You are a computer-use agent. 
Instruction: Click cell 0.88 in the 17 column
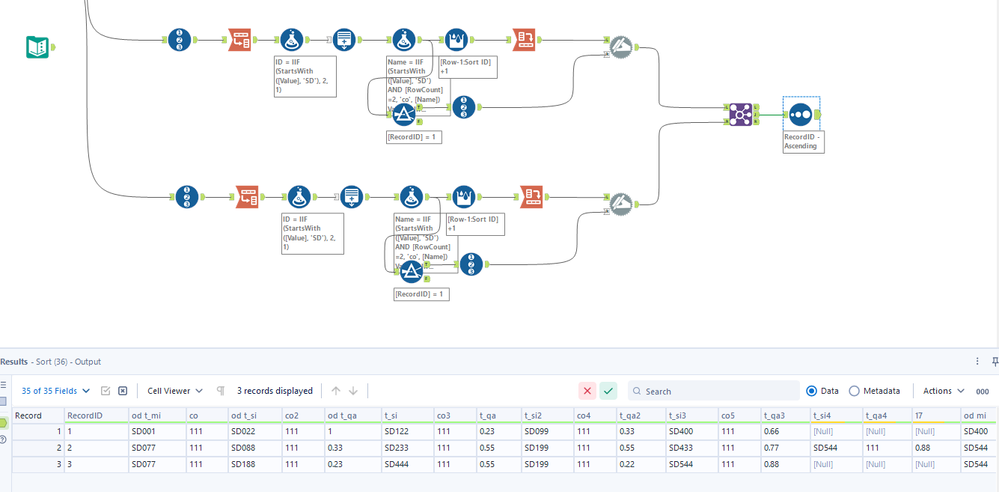pos(937,447)
